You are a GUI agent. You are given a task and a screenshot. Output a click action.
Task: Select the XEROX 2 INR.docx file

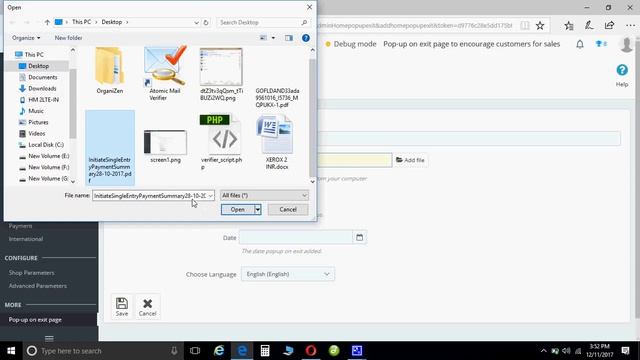(277, 142)
